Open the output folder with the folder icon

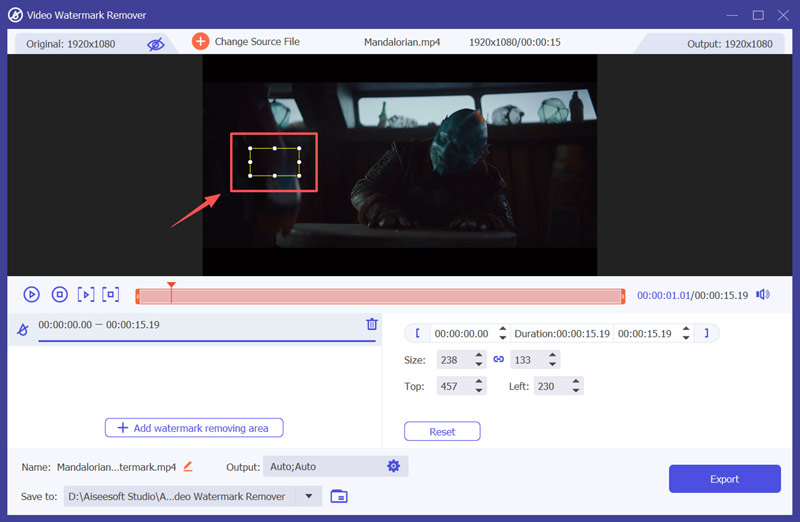339,496
